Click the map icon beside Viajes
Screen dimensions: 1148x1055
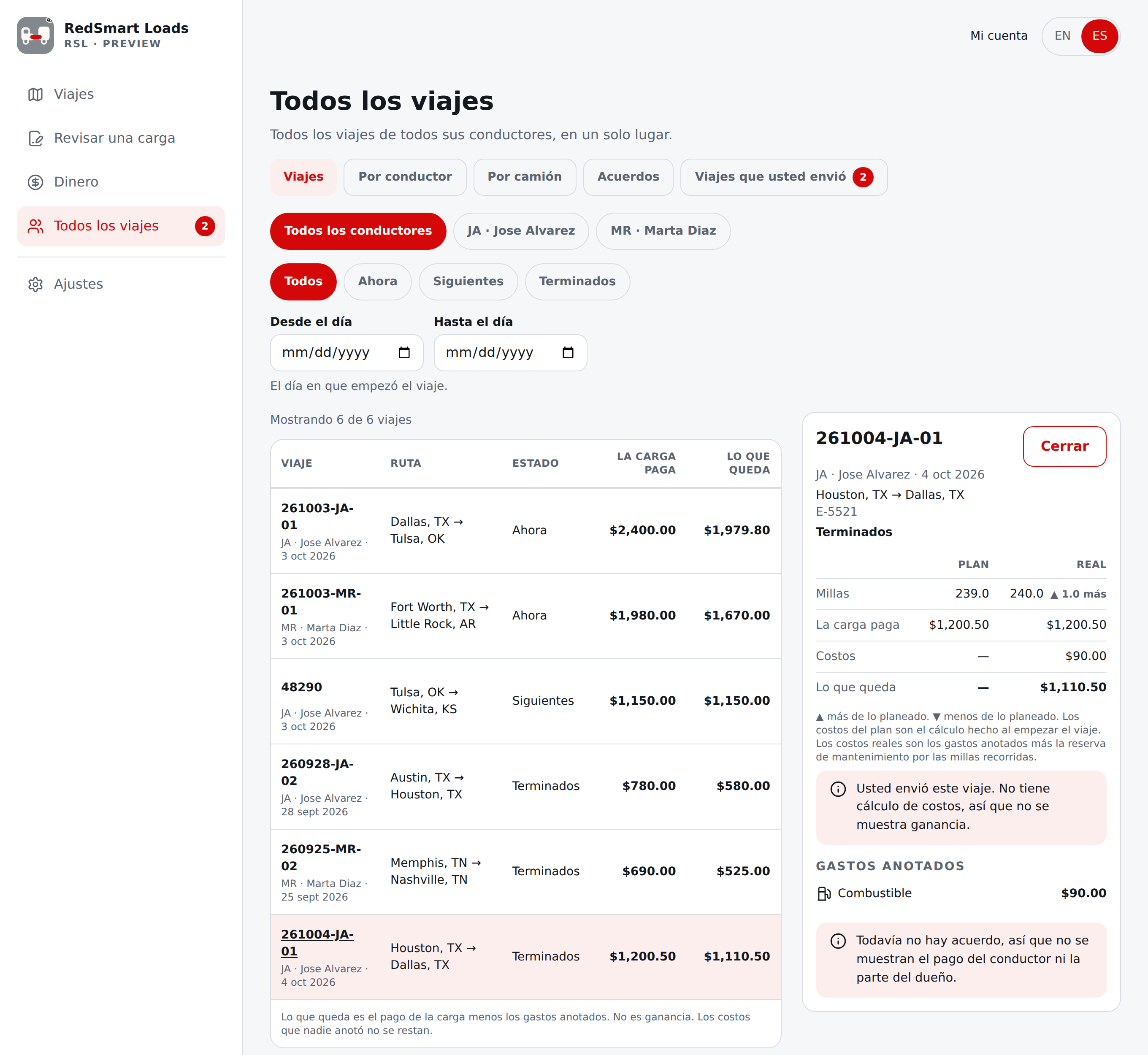tap(35, 94)
